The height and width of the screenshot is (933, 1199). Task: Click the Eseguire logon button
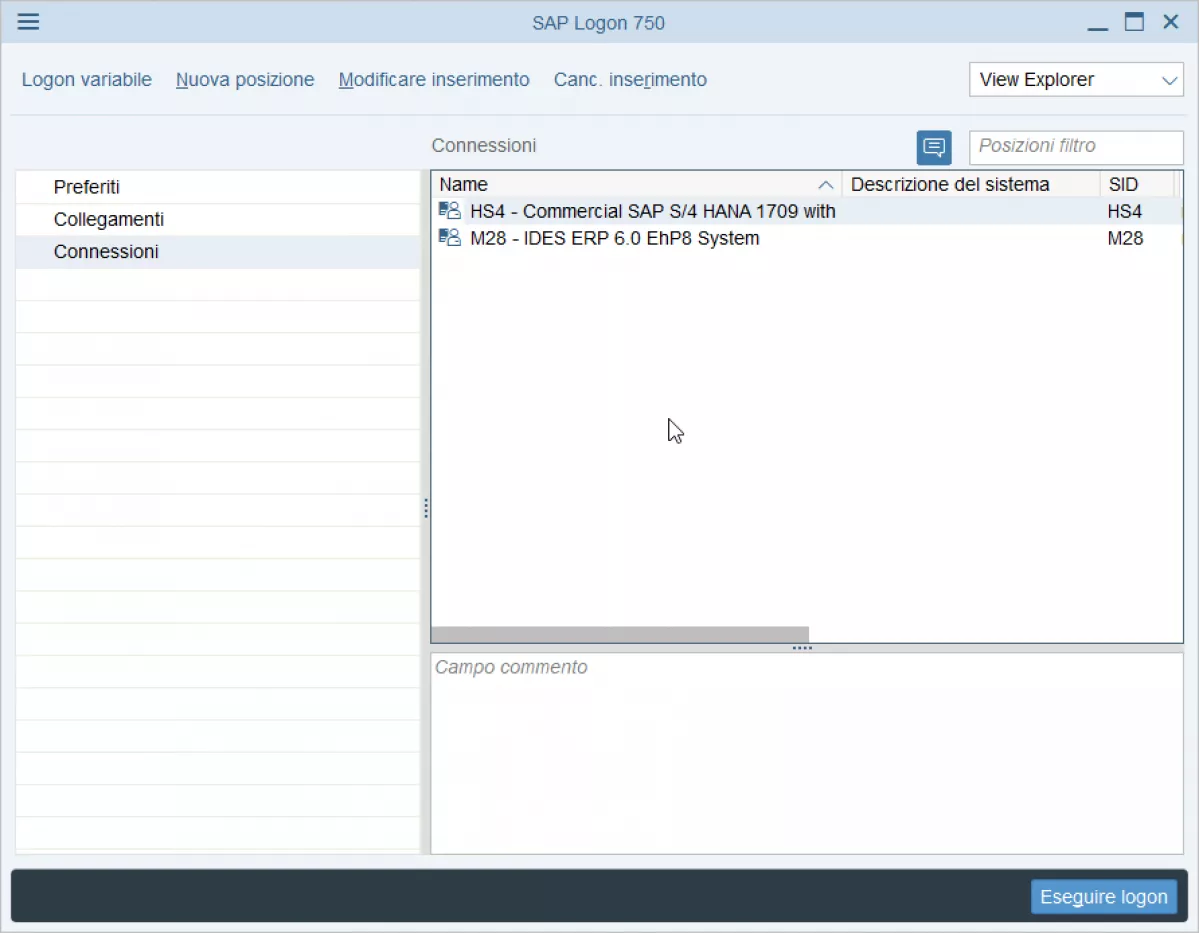(1103, 896)
